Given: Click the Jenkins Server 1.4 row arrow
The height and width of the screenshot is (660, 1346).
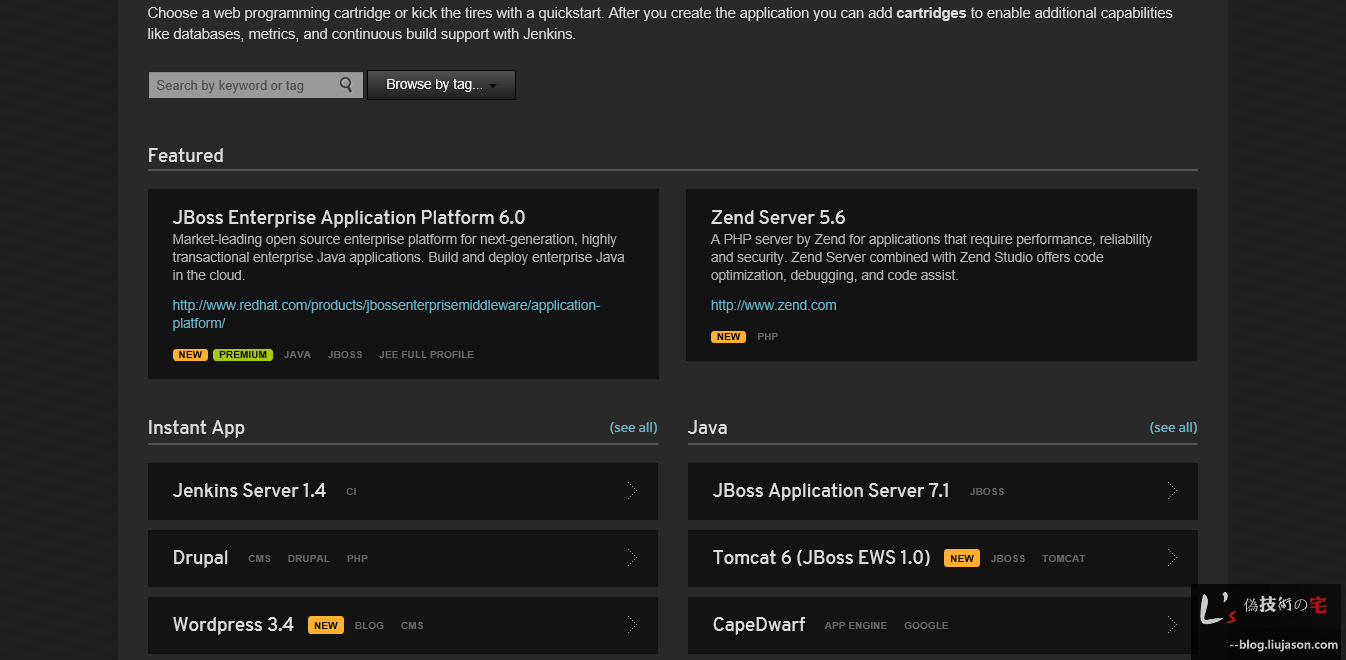Looking at the screenshot, I should pyautogui.click(x=632, y=491).
